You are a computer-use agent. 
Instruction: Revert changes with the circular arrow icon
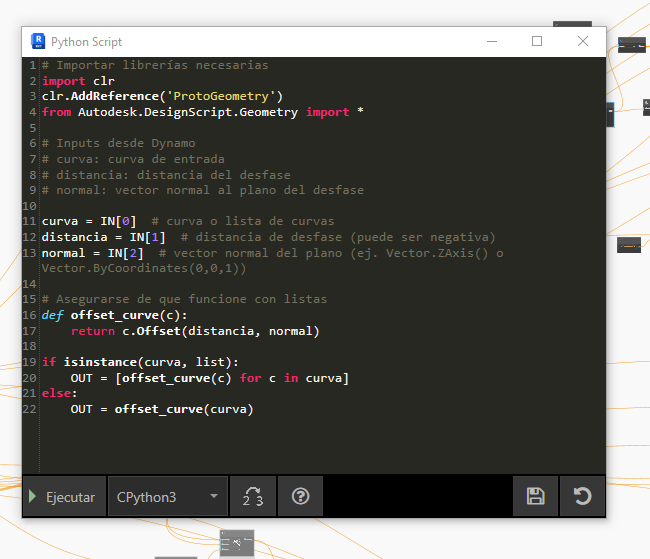coord(582,496)
